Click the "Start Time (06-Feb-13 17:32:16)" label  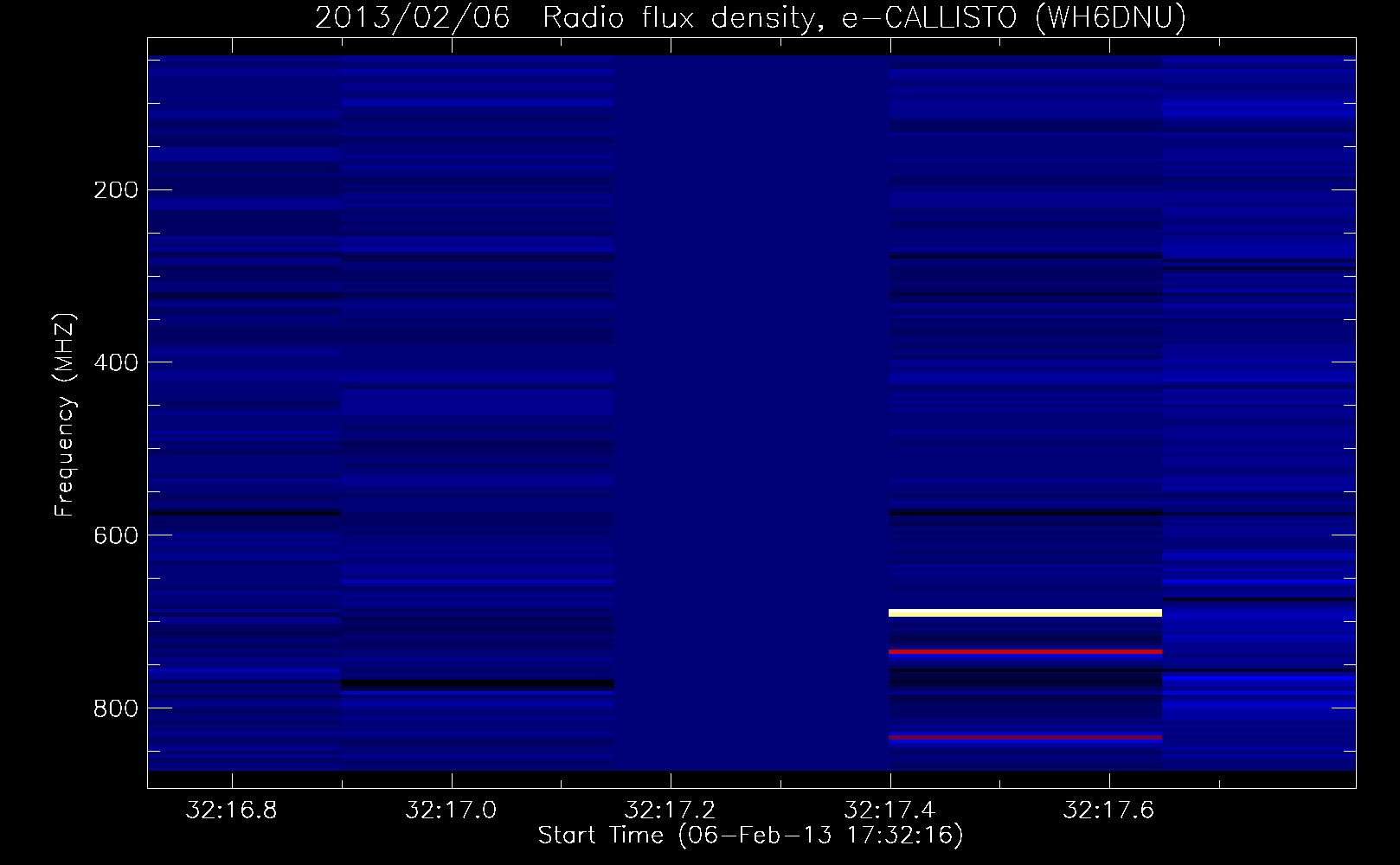click(x=750, y=836)
